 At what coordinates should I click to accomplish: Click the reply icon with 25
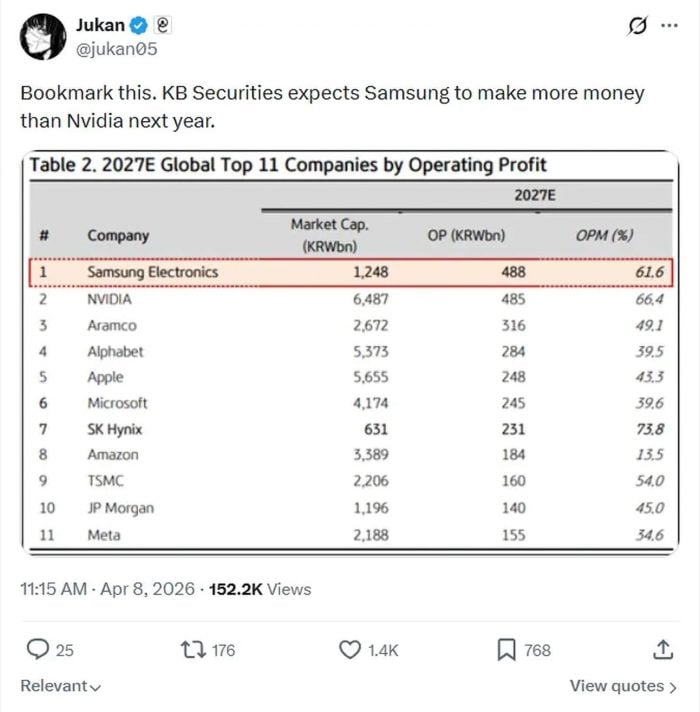pos(38,650)
